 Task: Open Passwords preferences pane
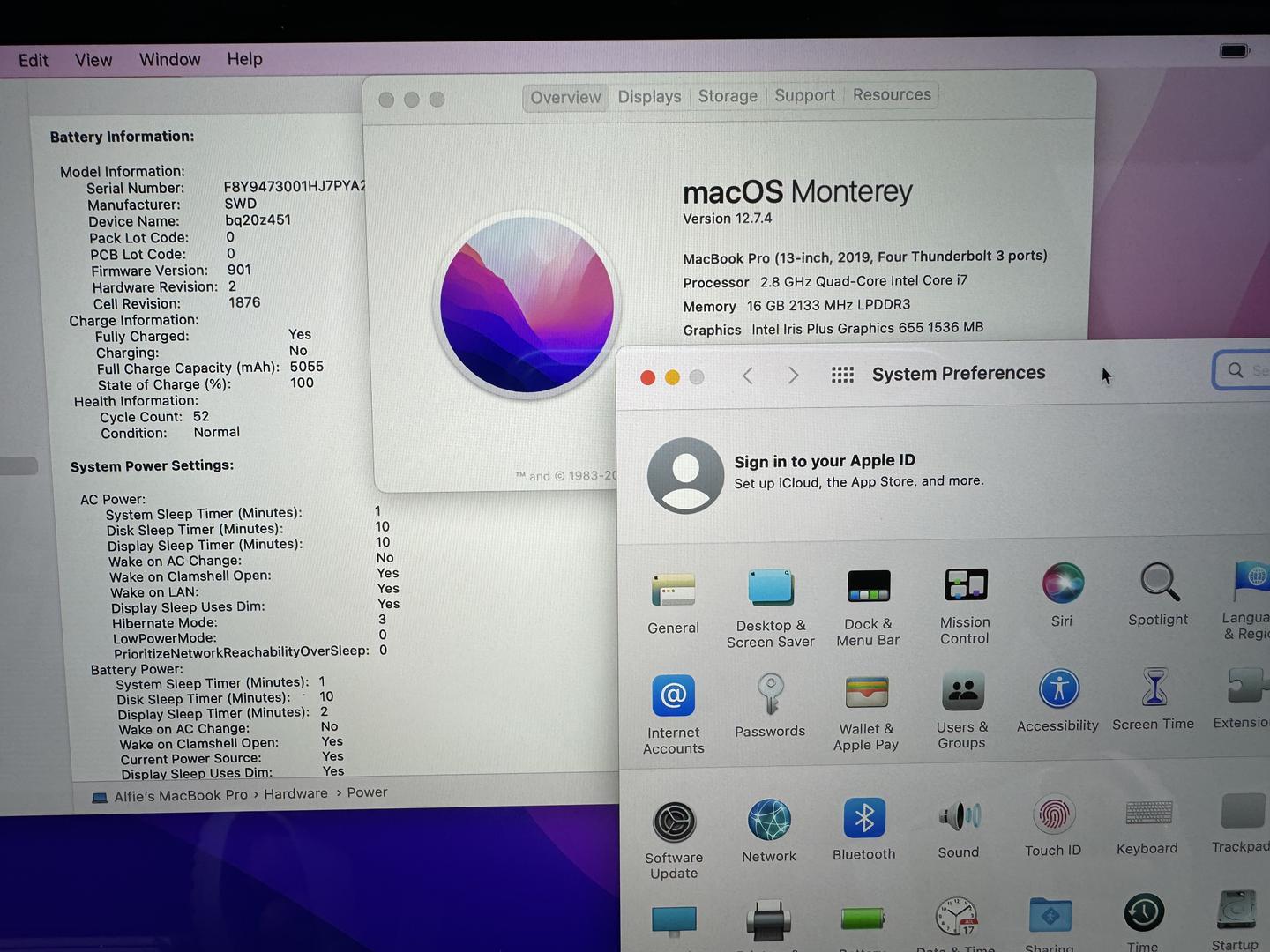coord(770,705)
